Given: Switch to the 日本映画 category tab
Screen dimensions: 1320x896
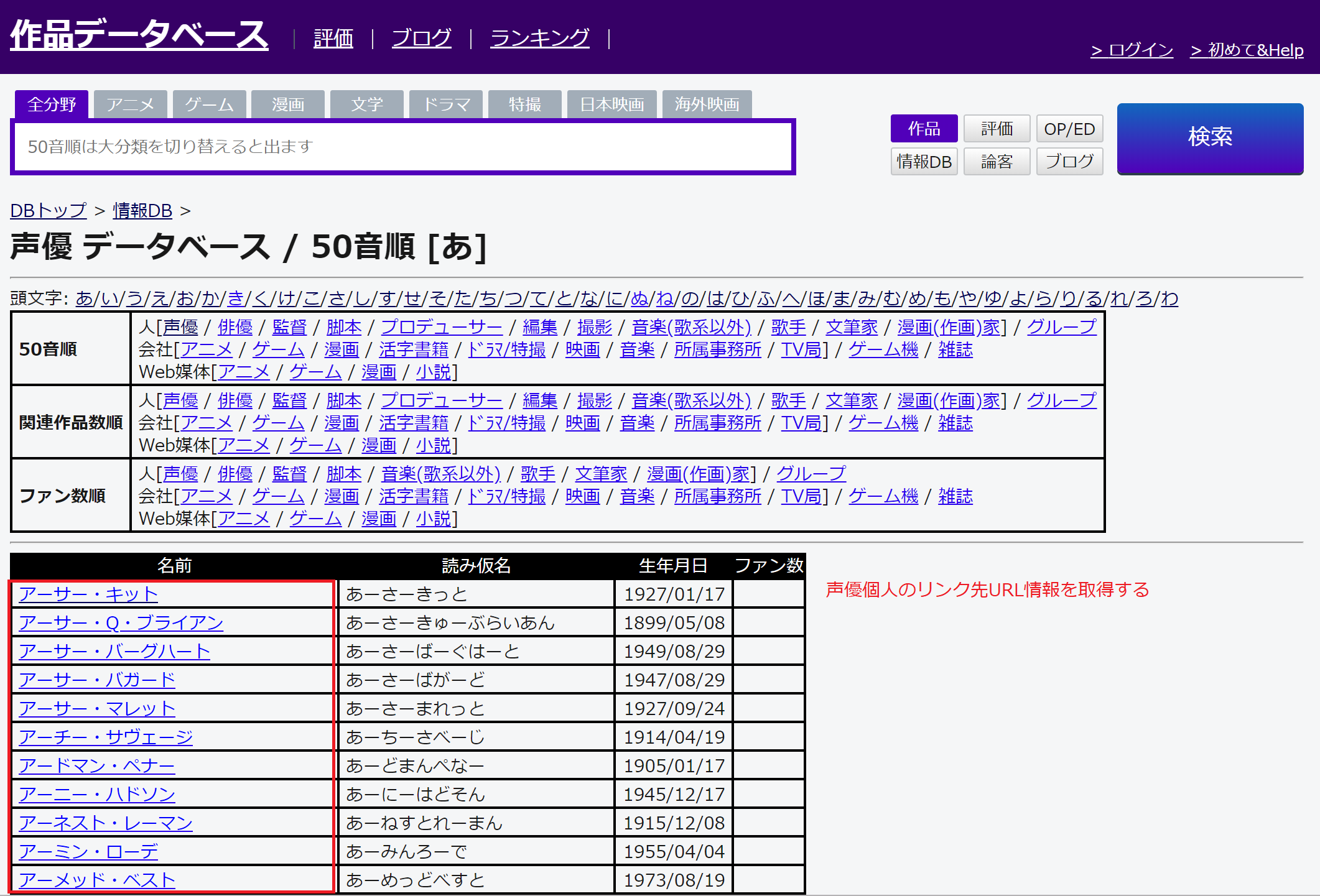Looking at the screenshot, I should click(612, 104).
